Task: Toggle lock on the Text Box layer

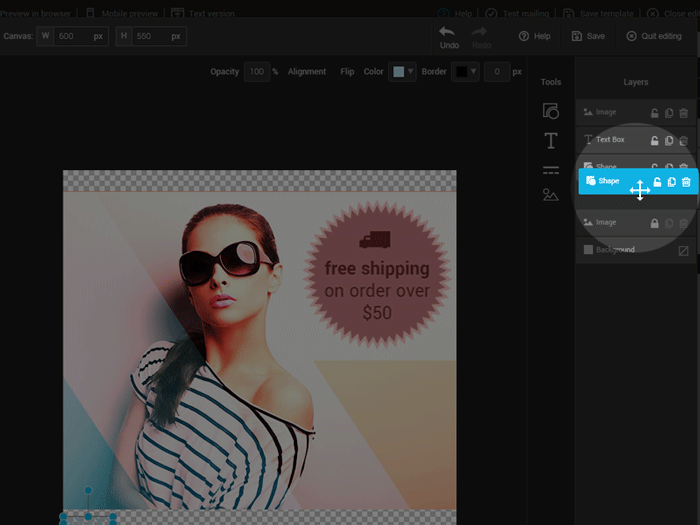Action: (x=655, y=141)
